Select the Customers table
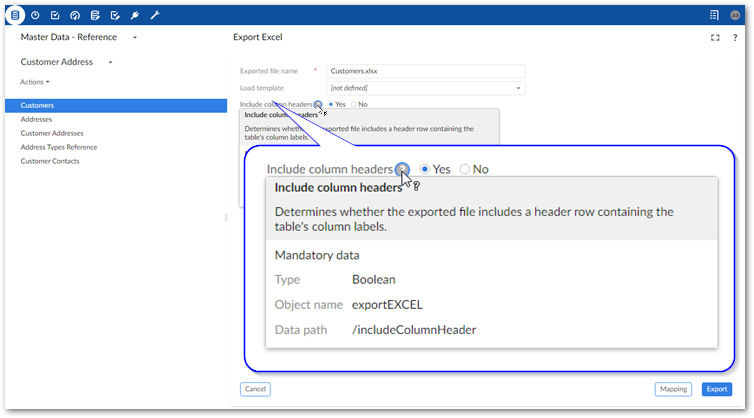754x418 pixels. pyautogui.click(x=116, y=105)
